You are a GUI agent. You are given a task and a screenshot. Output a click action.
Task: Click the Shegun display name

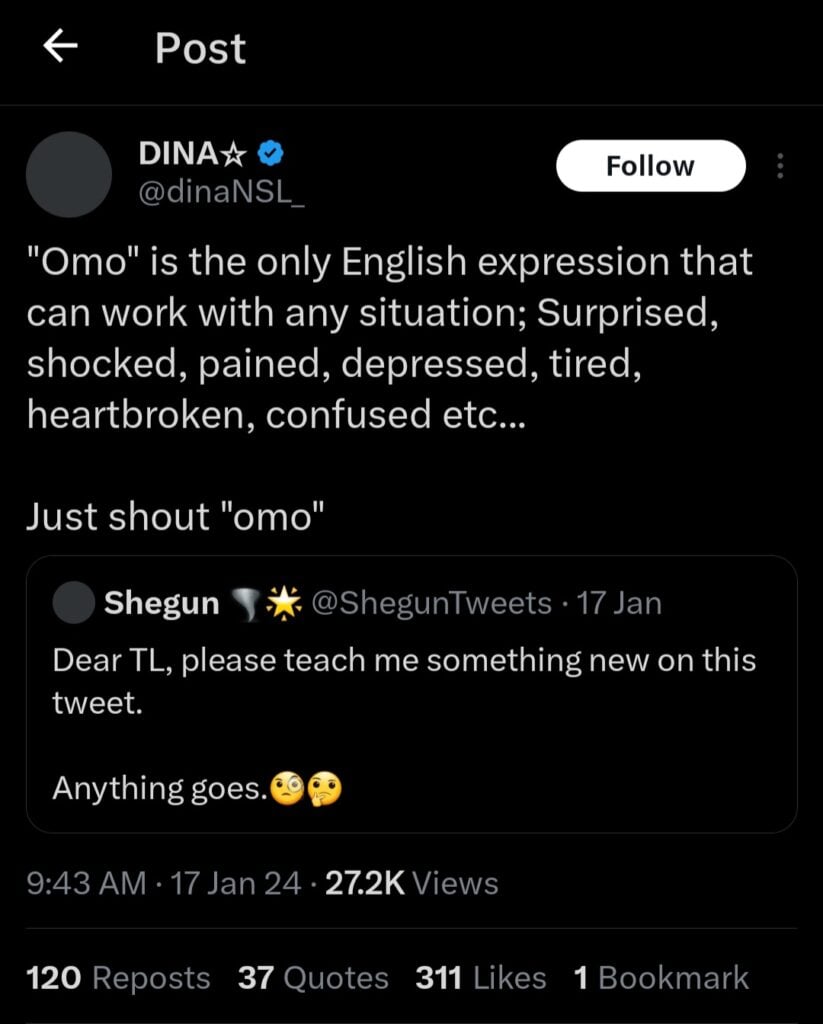161,603
